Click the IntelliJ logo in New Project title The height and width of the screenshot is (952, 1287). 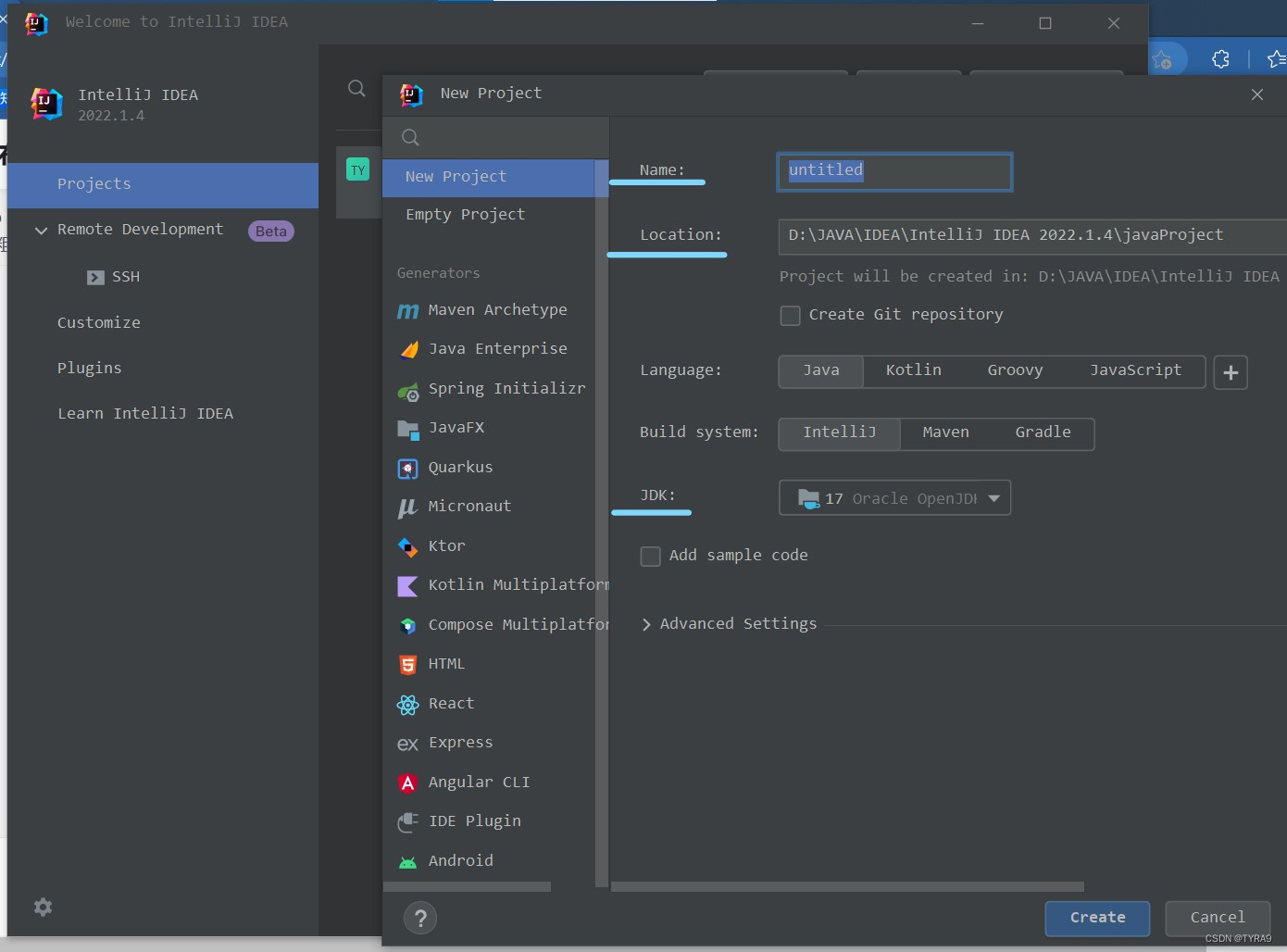[x=411, y=94]
